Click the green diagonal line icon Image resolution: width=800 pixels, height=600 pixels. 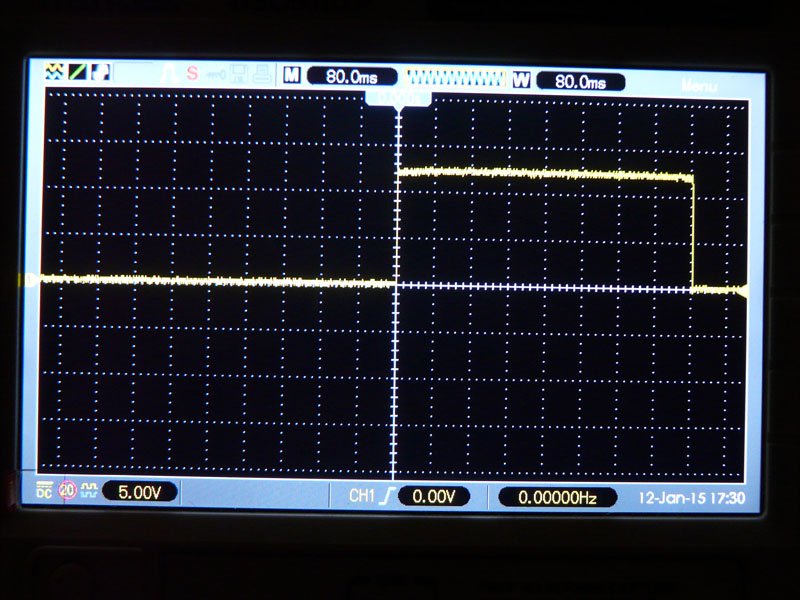click(x=77, y=73)
